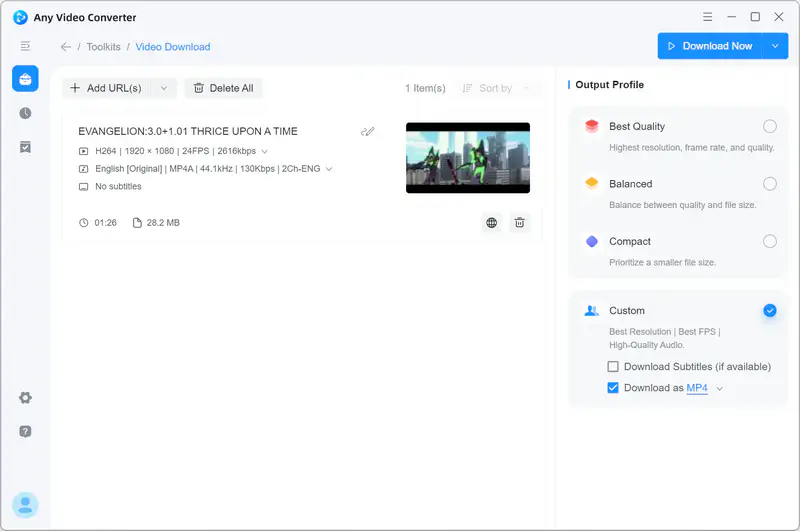Click the Download Now button
Viewport: 800px width, 531px height.
(710, 46)
